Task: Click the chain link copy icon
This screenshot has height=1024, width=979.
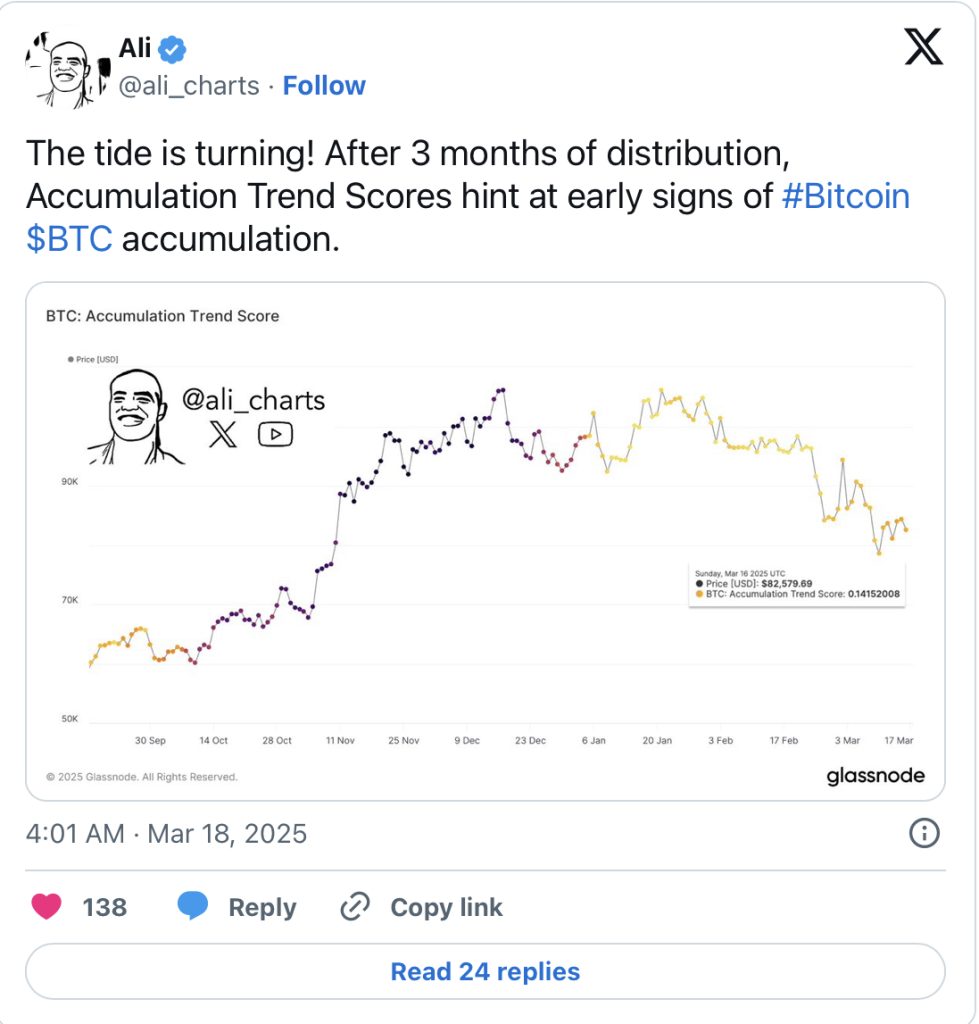Action: pos(355,906)
